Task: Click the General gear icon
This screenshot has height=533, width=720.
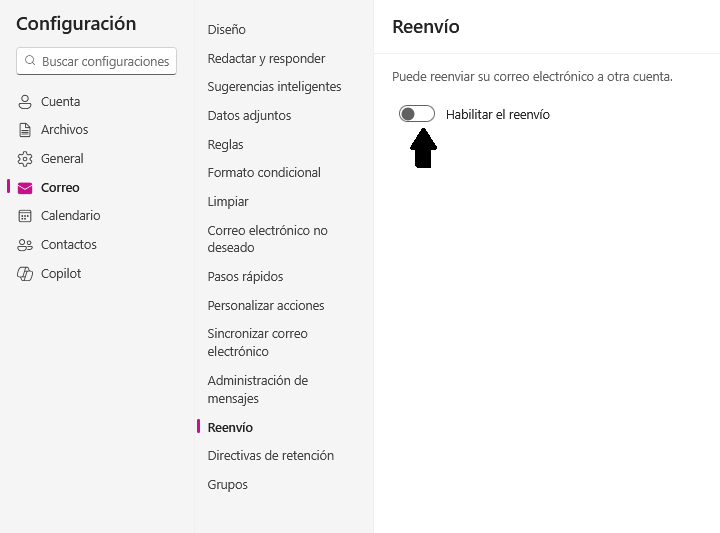Action: tap(25, 159)
